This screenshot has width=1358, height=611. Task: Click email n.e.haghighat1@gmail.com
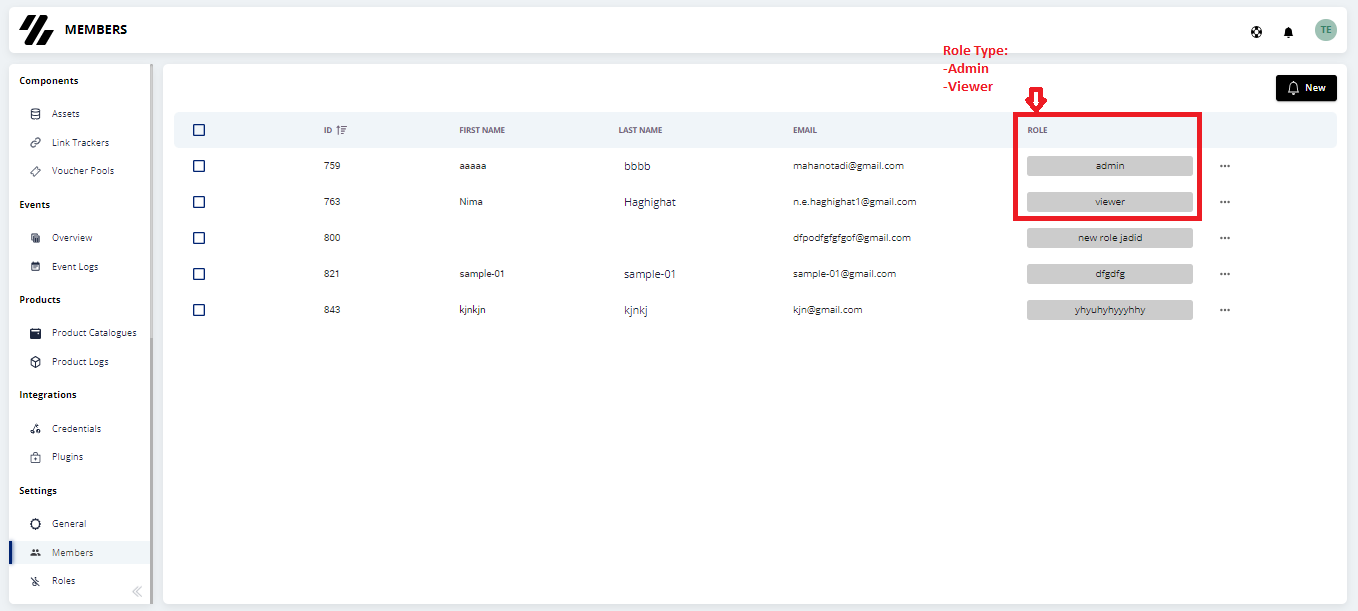[855, 202]
